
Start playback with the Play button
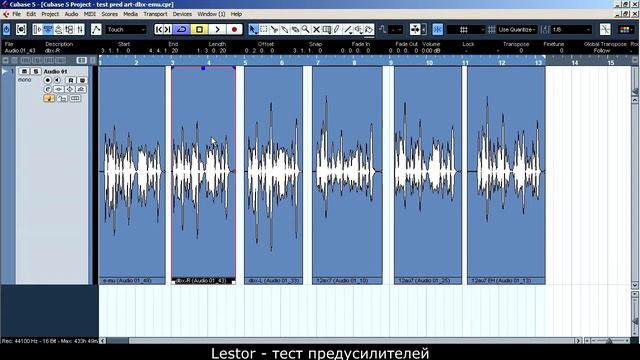pos(217,29)
